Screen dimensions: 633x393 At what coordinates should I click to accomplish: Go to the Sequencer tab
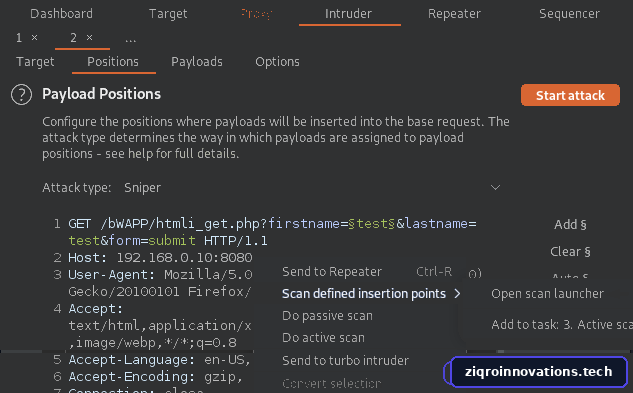pos(569,14)
